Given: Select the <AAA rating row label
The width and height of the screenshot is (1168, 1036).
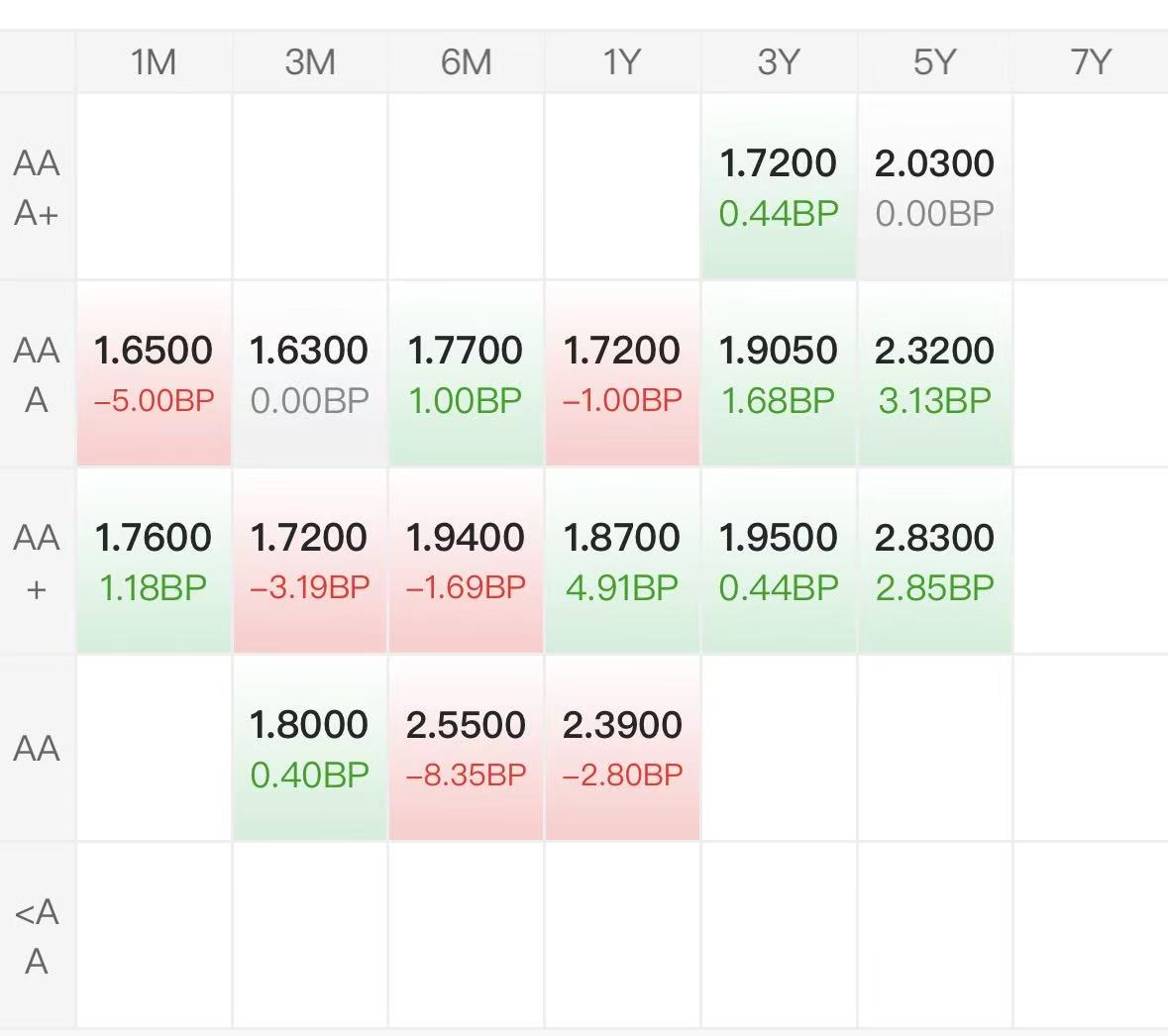Looking at the screenshot, I should [37, 936].
